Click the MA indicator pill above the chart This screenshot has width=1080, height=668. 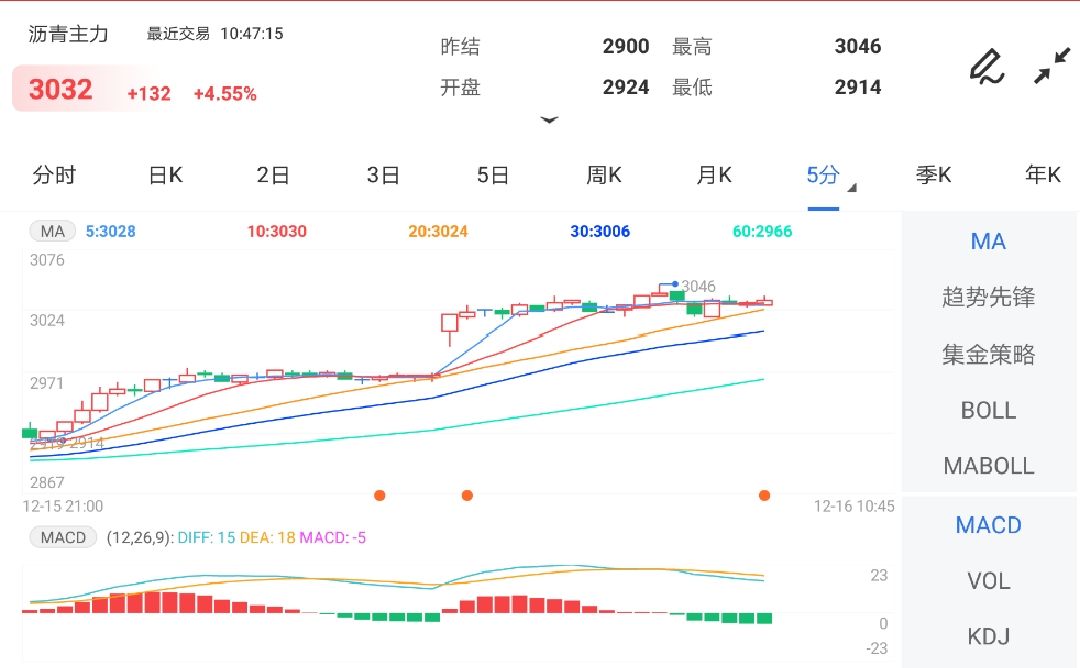pos(52,231)
